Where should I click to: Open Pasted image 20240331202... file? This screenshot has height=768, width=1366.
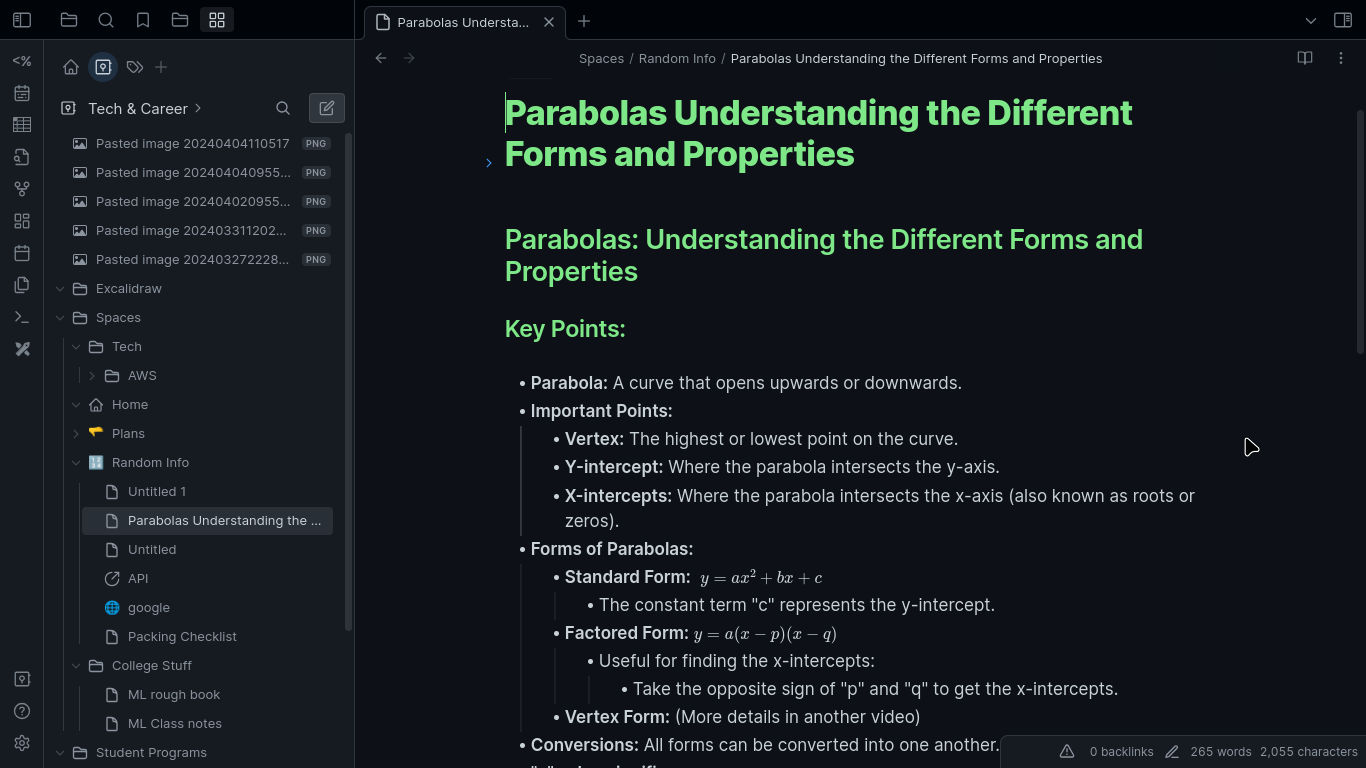tap(191, 231)
